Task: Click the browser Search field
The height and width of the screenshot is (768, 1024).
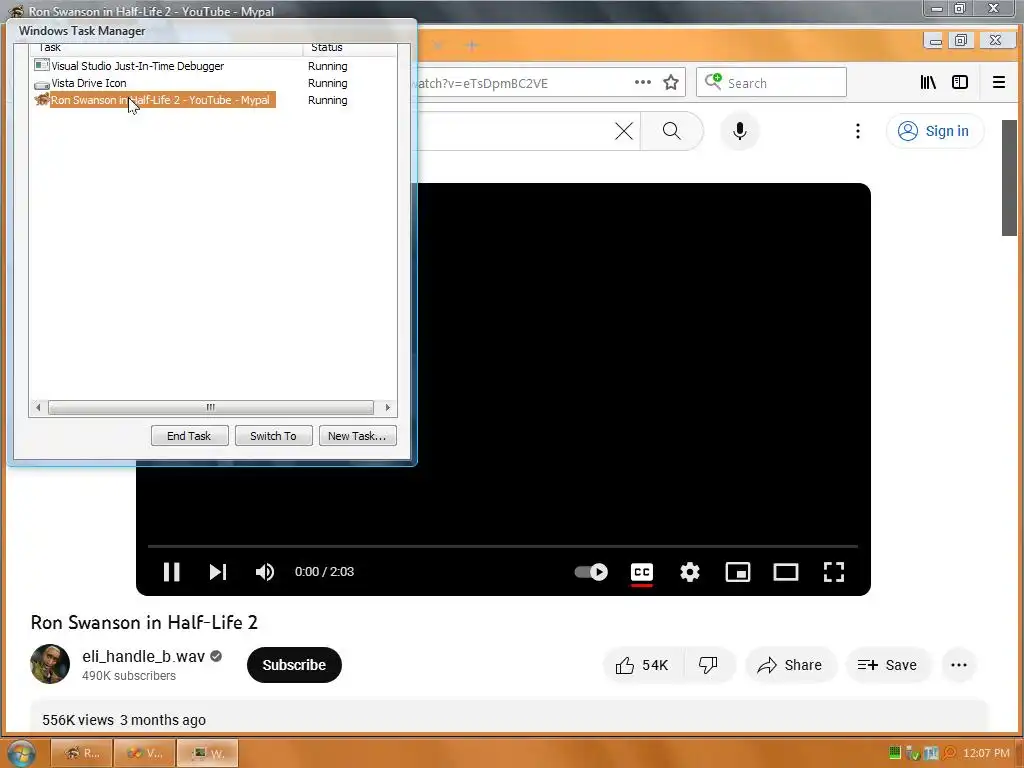Action: 771,82
